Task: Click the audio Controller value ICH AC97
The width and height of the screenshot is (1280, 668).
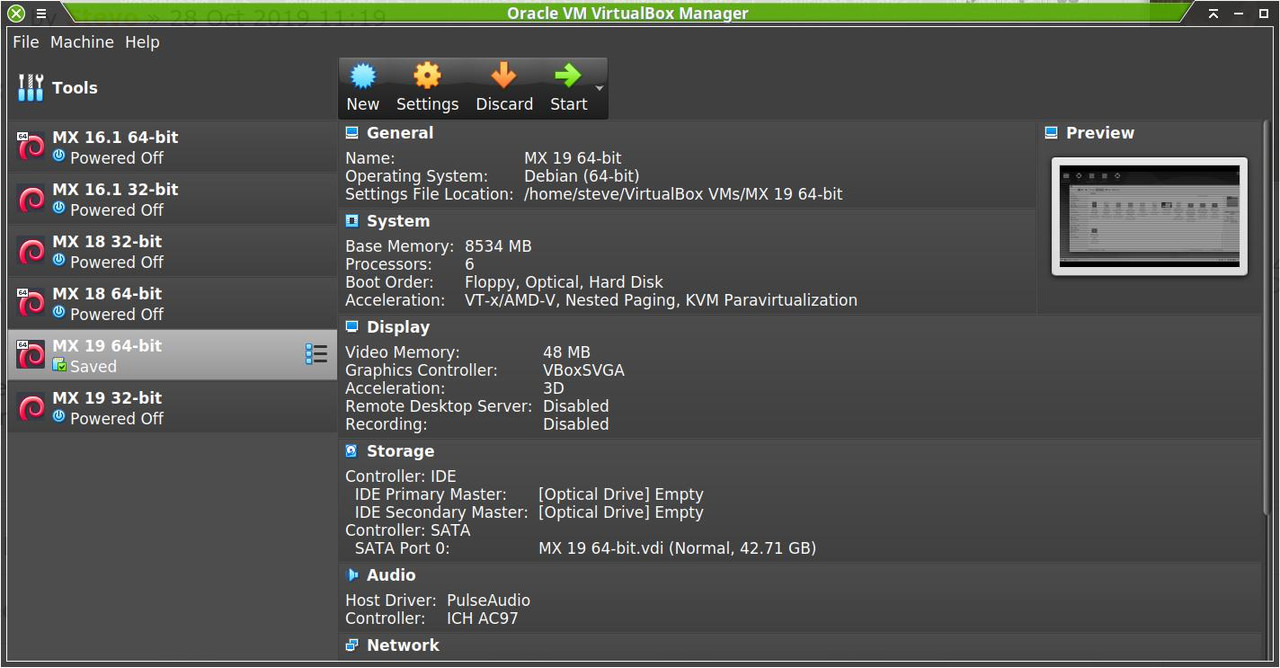Action: coord(482,618)
